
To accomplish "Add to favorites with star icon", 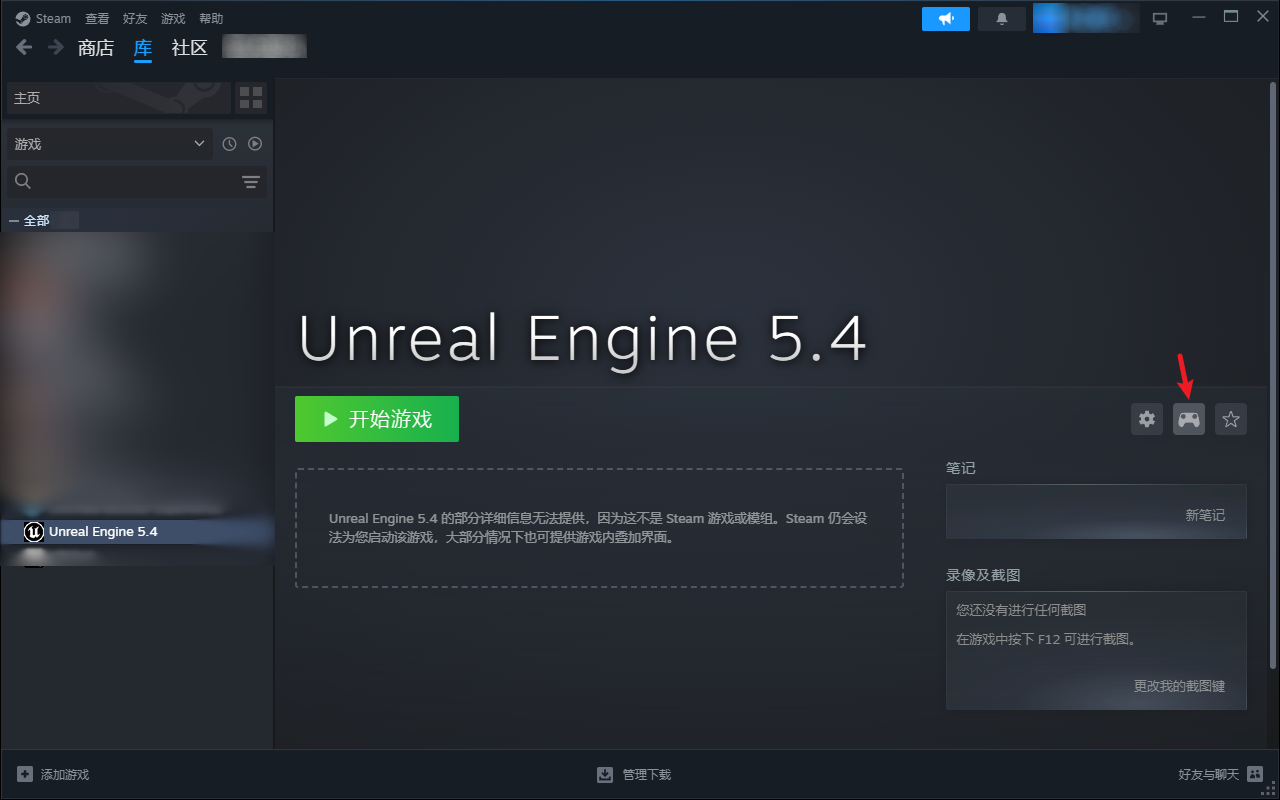I will 1231,419.
